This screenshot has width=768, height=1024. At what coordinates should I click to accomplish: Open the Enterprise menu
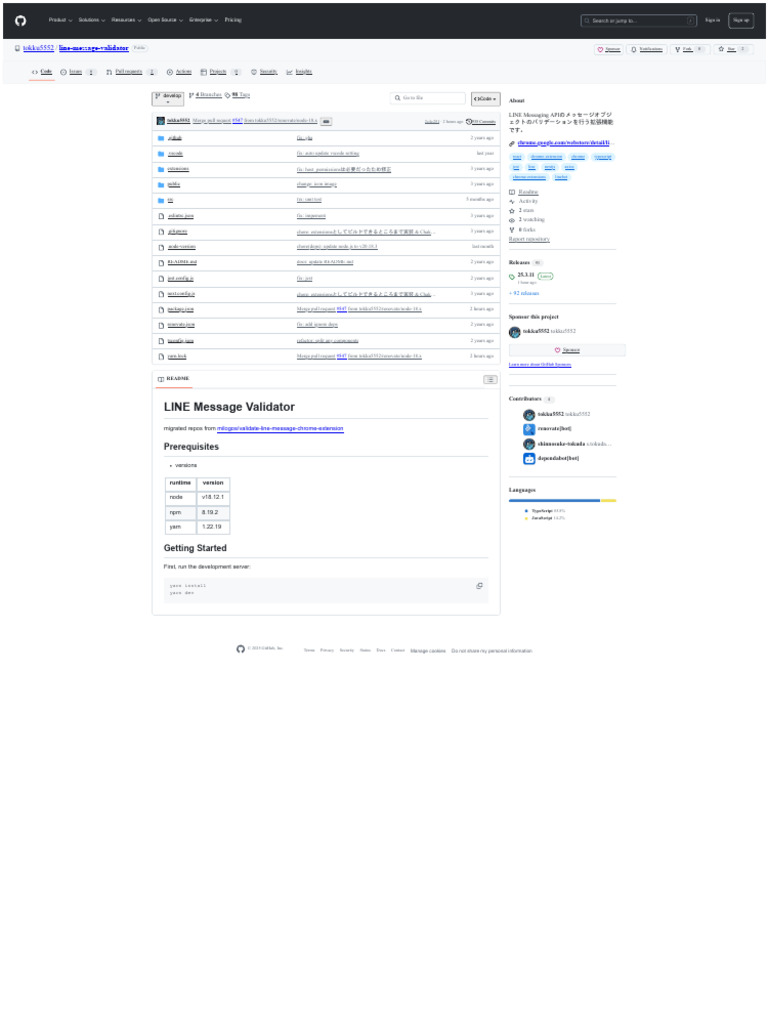click(x=203, y=20)
